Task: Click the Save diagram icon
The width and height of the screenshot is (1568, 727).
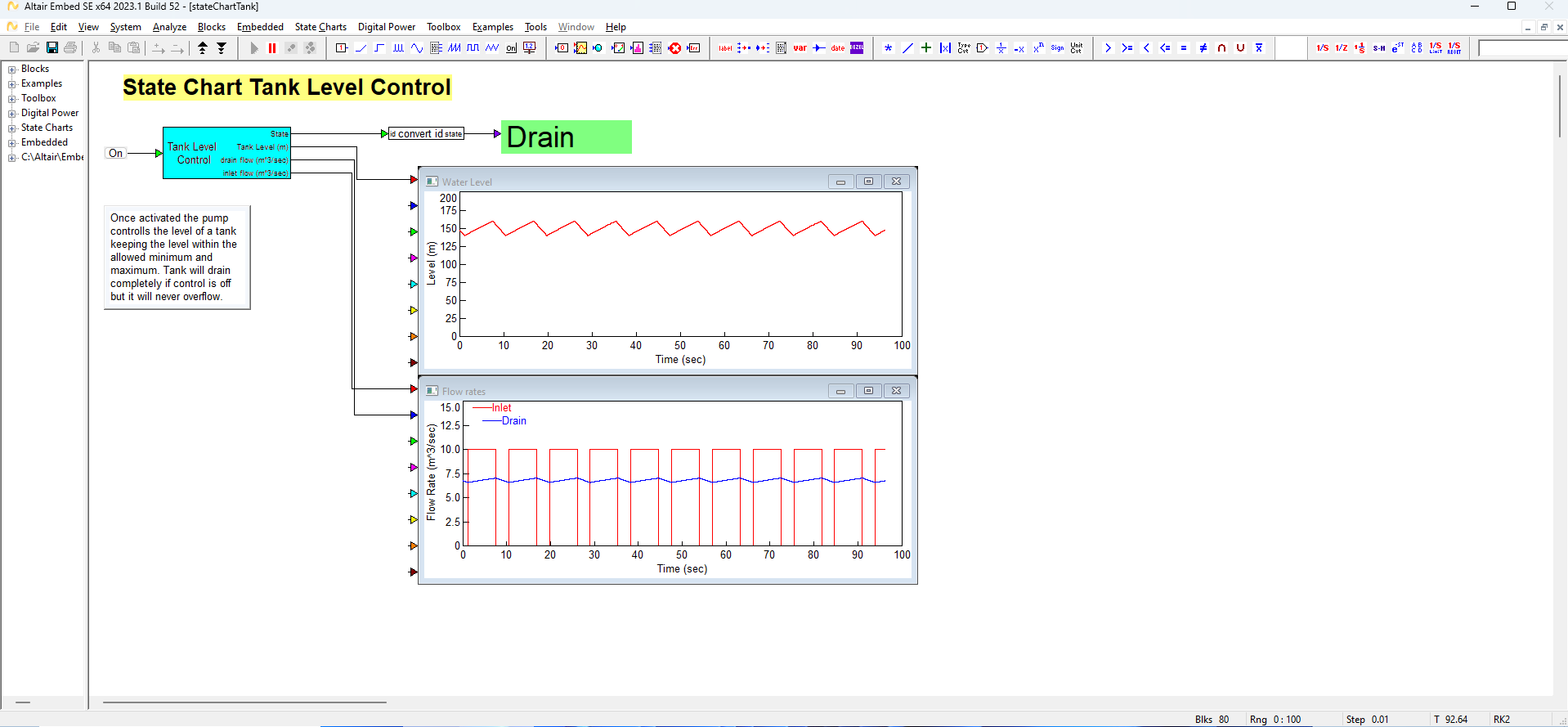Action: click(52, 48)
